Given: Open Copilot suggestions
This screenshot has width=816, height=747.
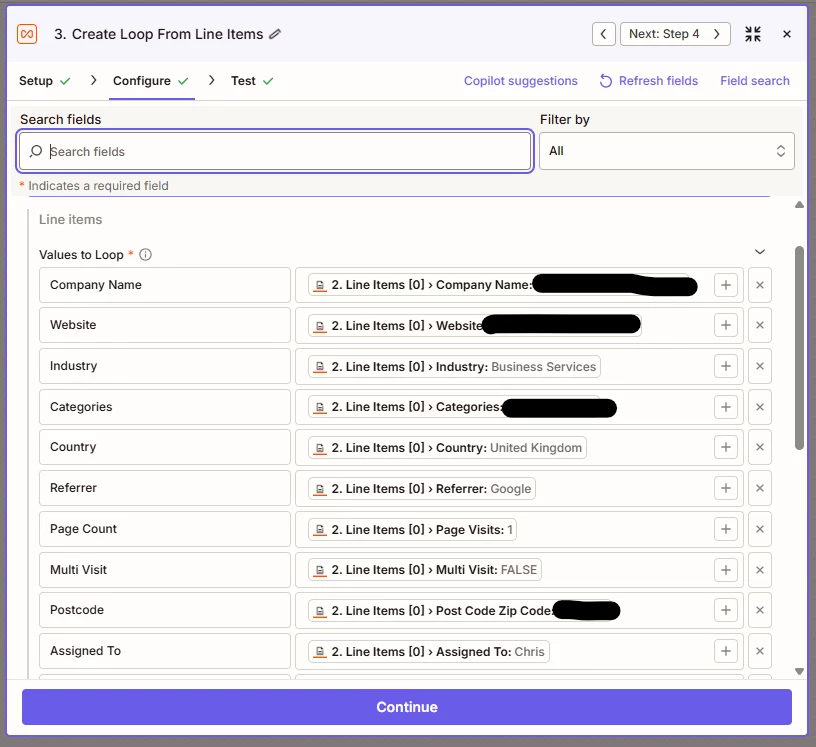Looking at the screenshot, I should pos(520,81).
